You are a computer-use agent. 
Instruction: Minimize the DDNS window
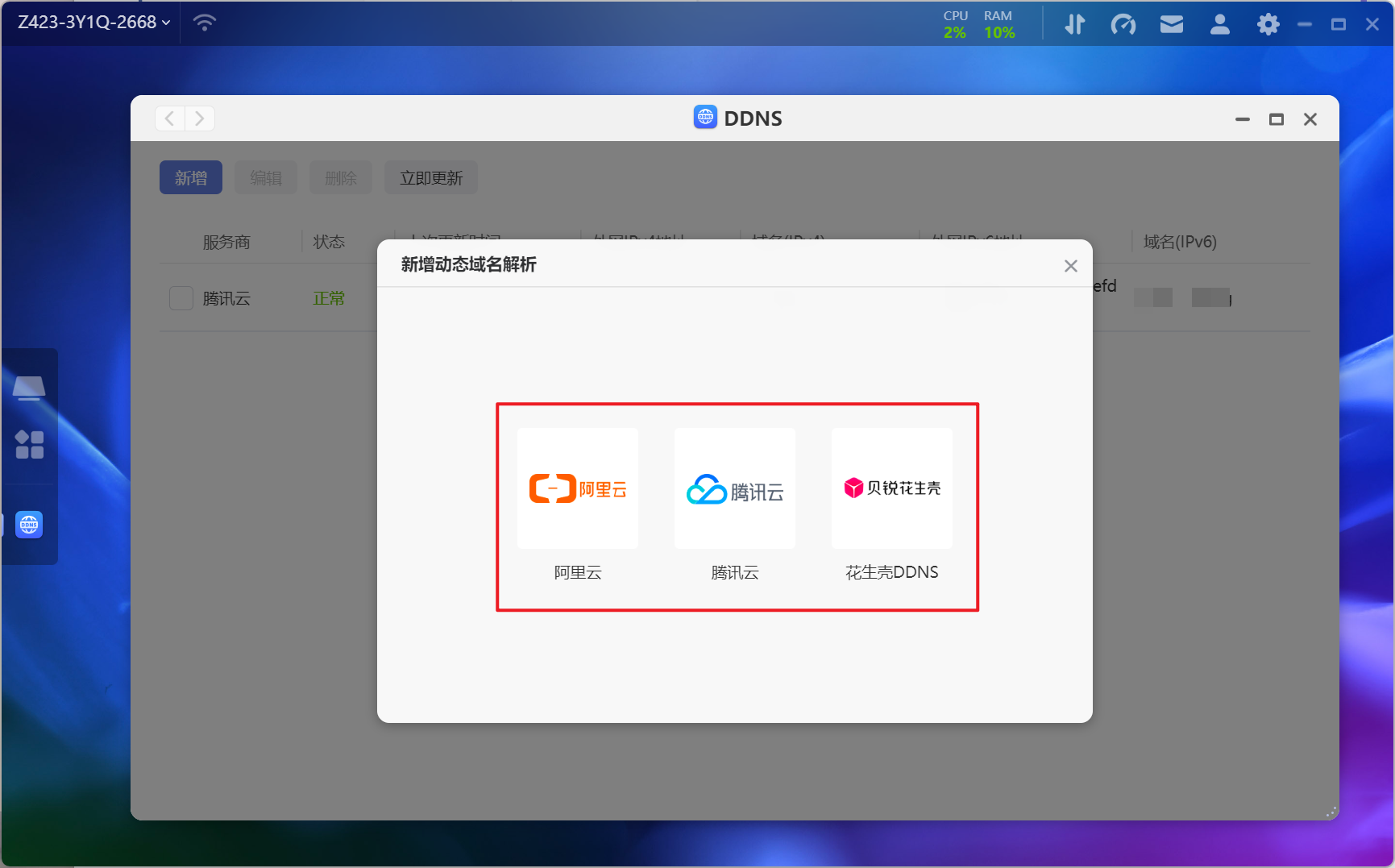point(1243,119)
